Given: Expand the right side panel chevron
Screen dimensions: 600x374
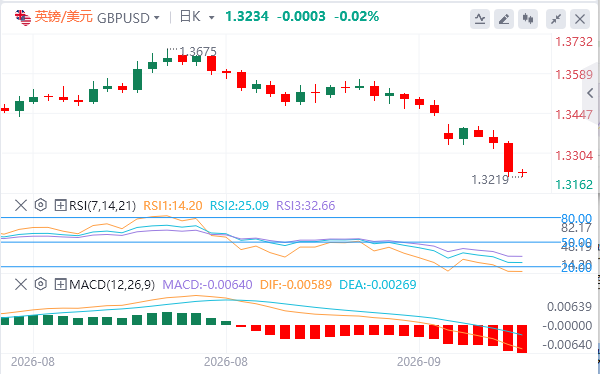Looking at the screenshot, I should [x=590, y=93].
